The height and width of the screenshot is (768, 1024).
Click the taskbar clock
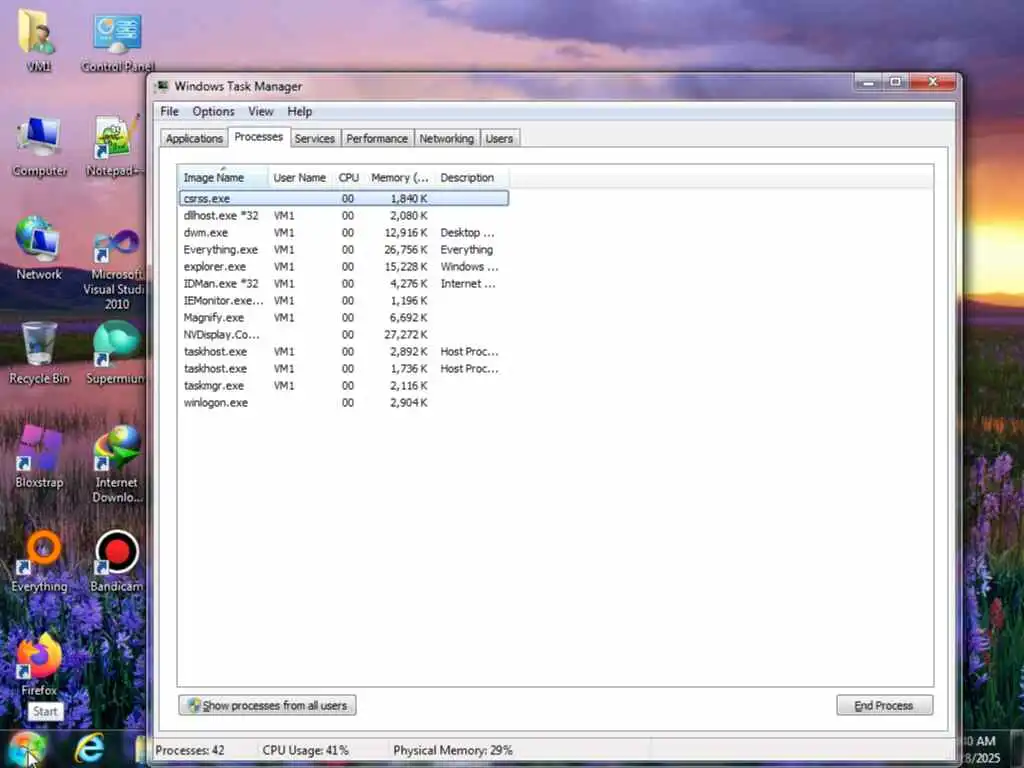(x=982, y=749)
